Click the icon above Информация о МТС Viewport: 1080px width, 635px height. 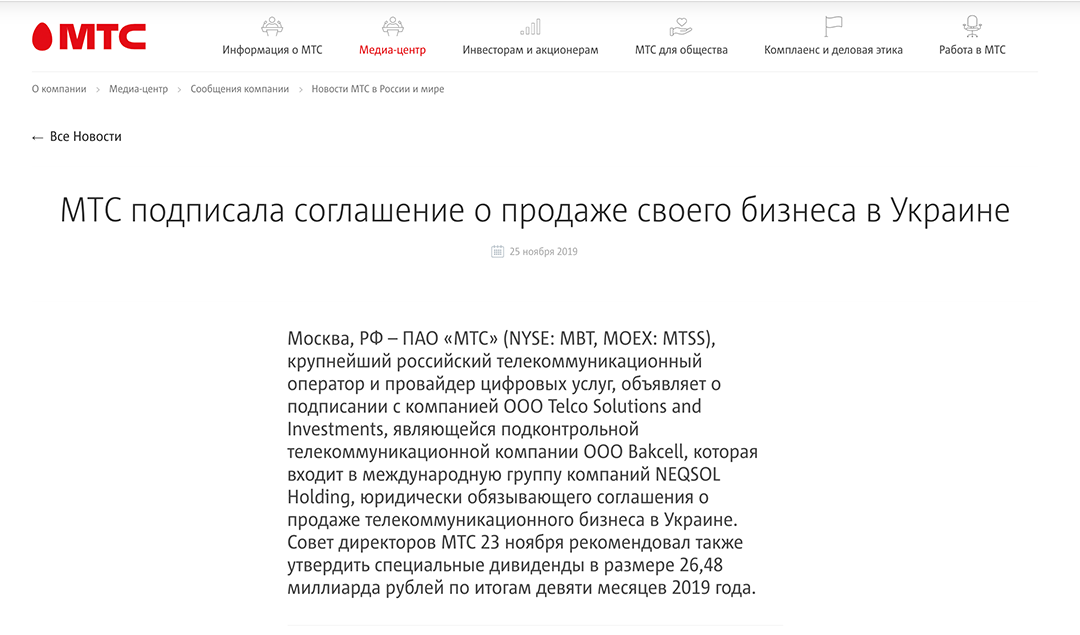[x=272, y=27]
